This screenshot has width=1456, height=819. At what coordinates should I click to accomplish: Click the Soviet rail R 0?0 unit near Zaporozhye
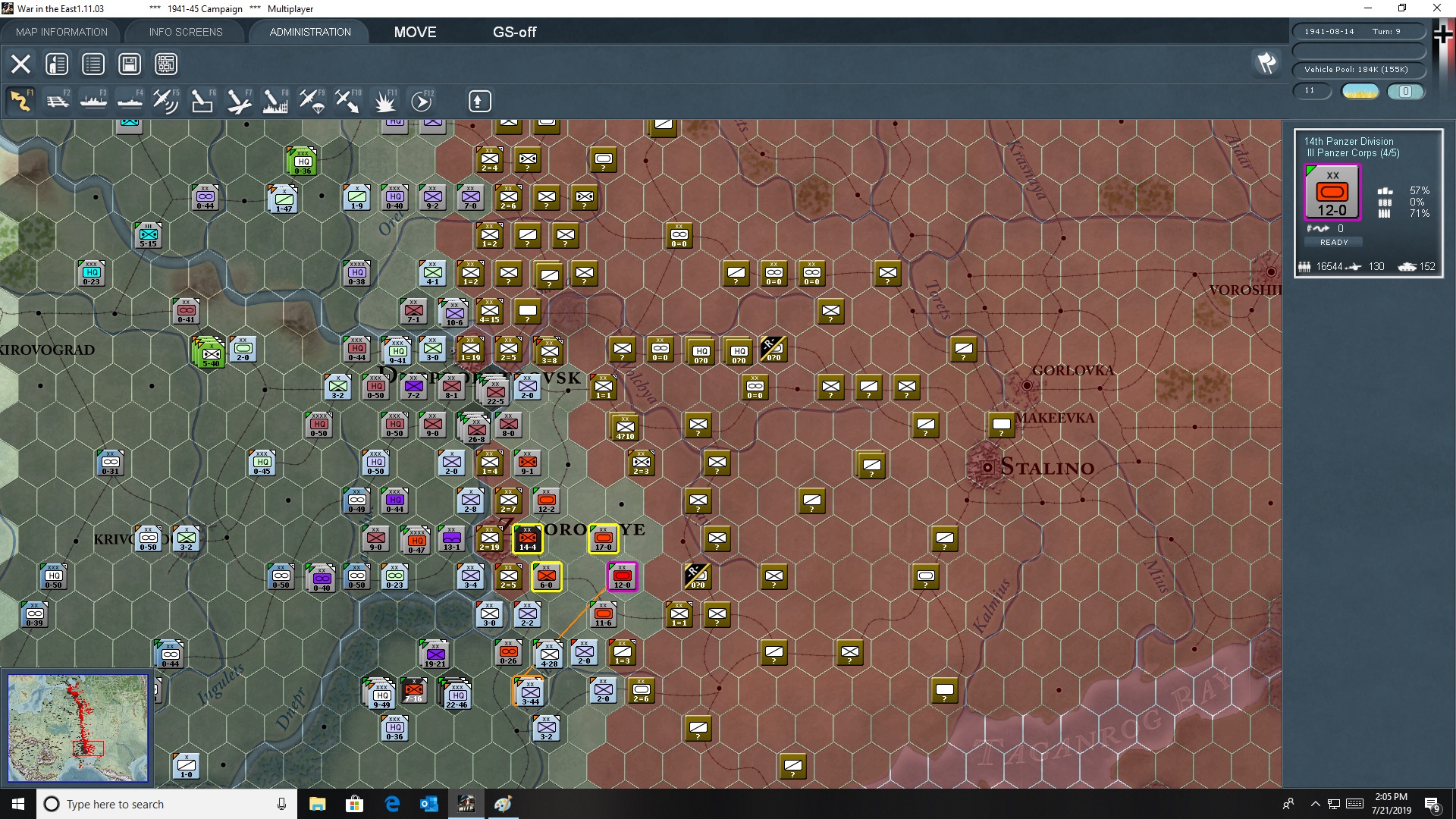pyautogui.click(x=698, y=577)
